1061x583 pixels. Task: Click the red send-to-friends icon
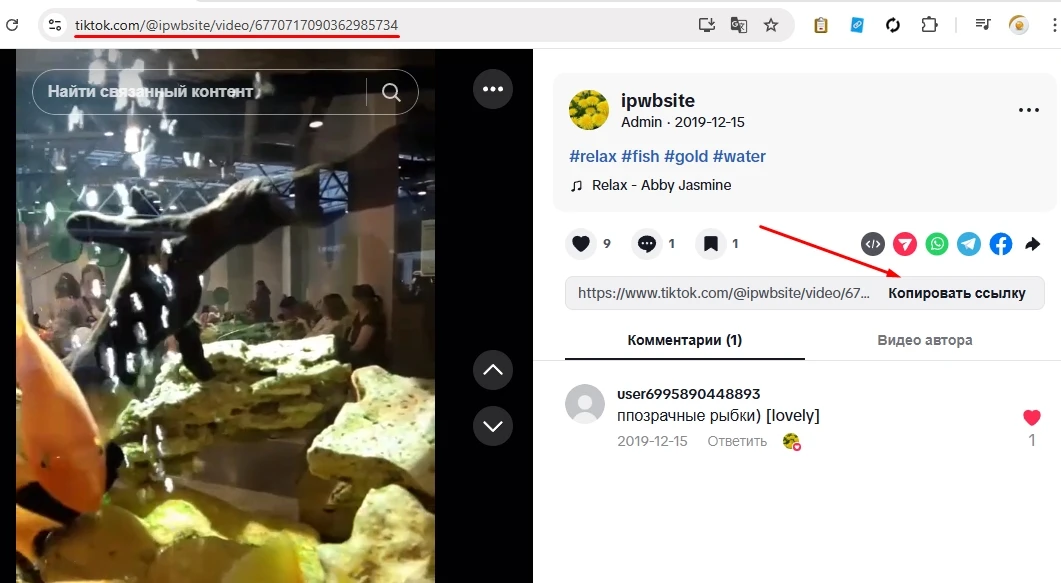[904, 244]
